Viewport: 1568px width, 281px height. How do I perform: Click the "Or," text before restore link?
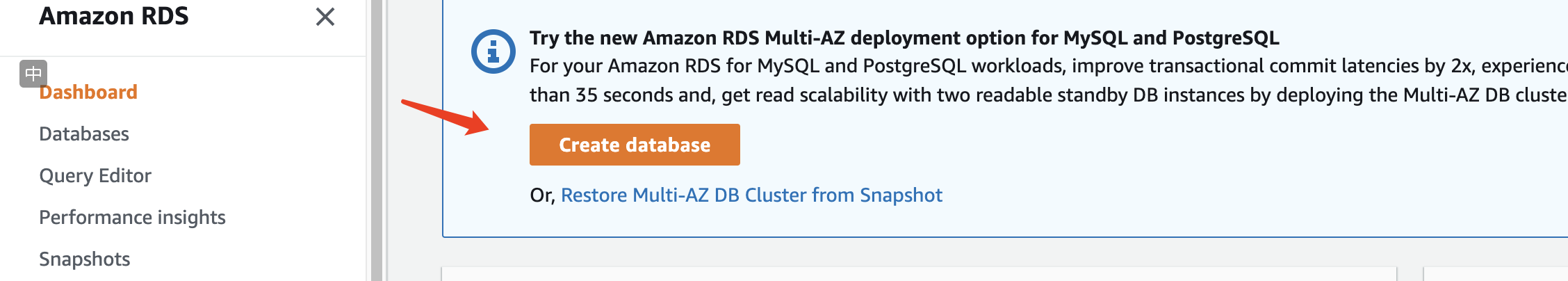click(542, 195)
